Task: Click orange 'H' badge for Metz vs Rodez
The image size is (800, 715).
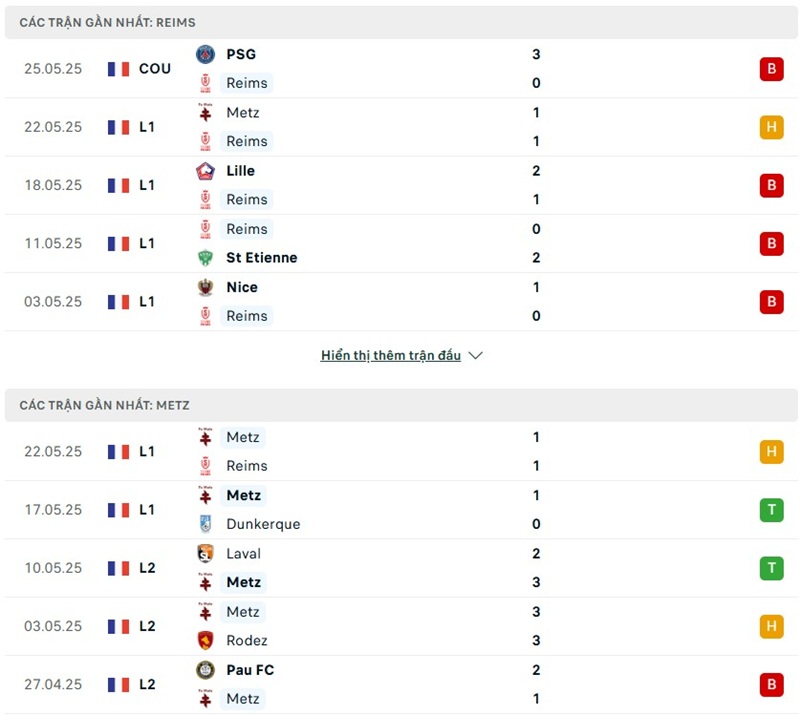Action: coord(771,626)
